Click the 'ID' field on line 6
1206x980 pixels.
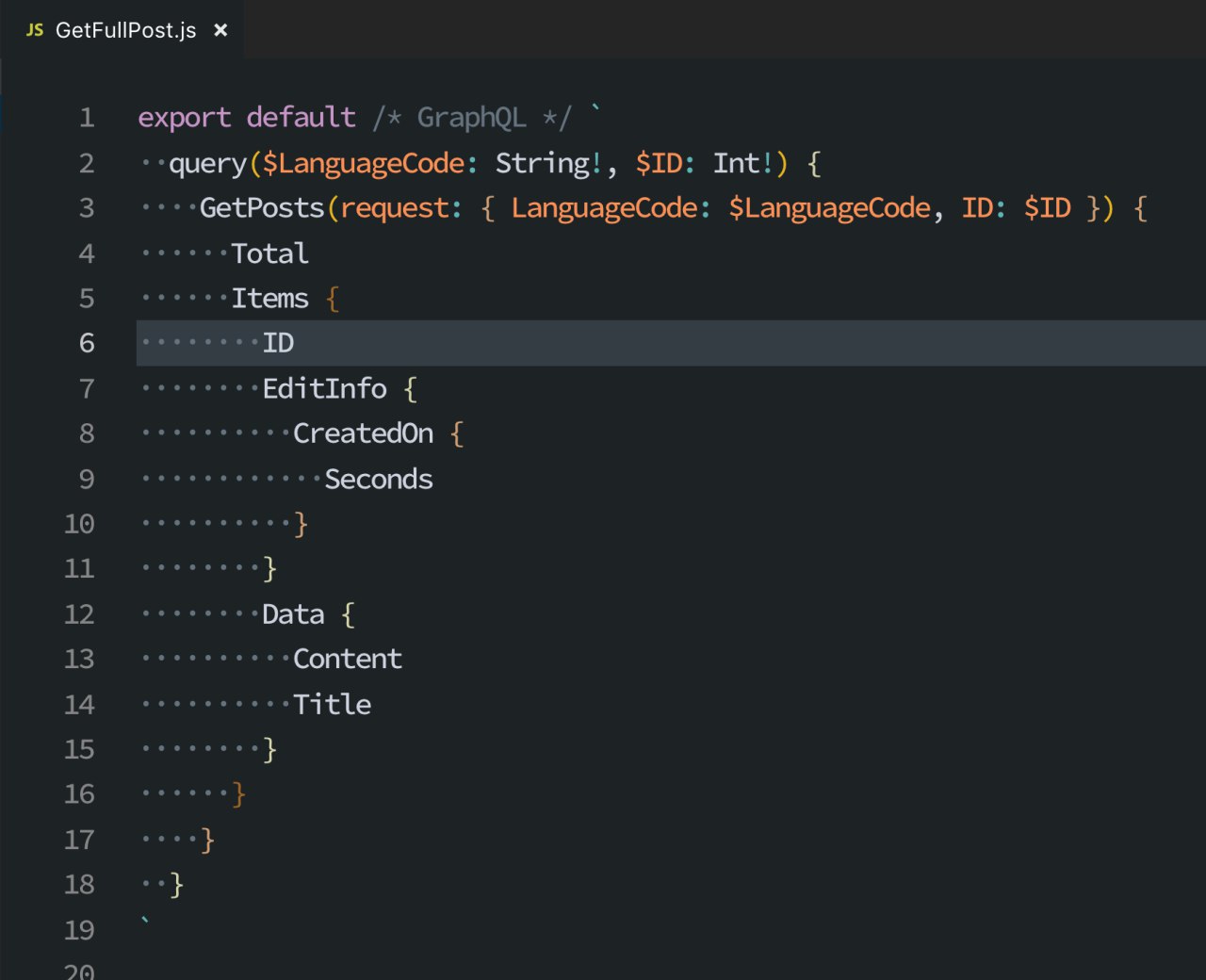pyautogui.click(x=278, y=343)
